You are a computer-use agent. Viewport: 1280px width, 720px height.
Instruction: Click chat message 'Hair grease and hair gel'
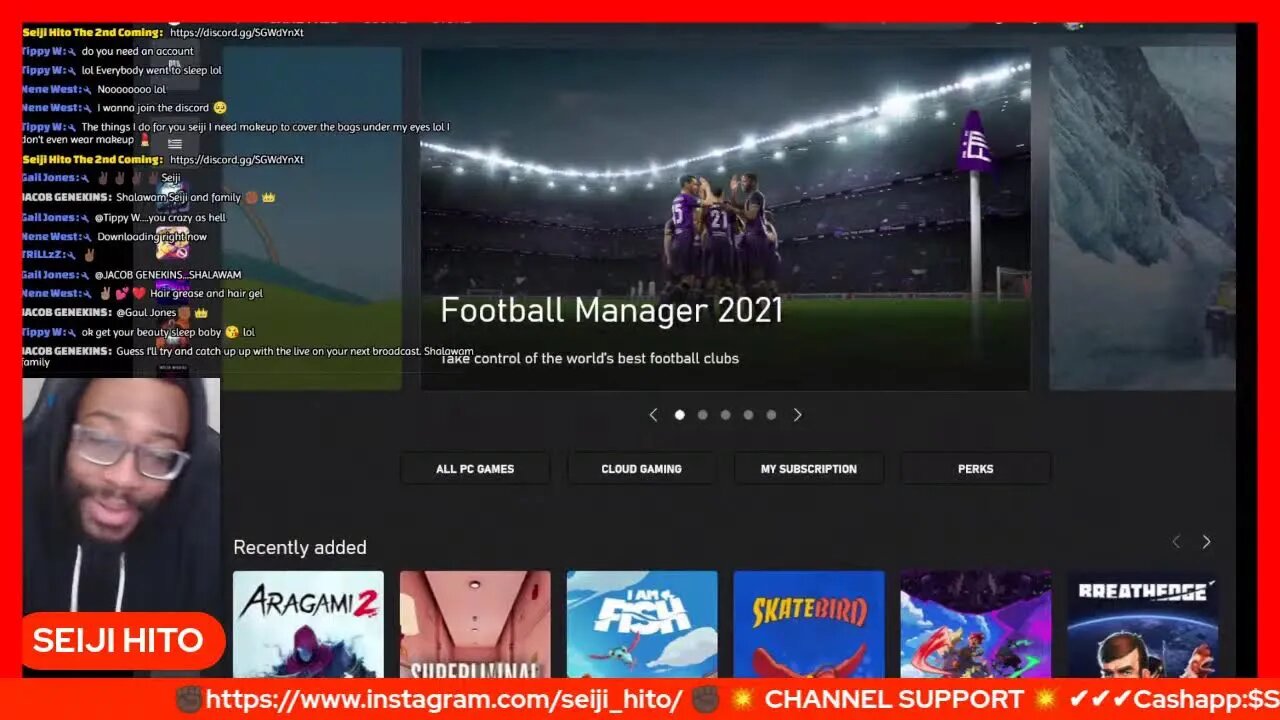(206, 294)
